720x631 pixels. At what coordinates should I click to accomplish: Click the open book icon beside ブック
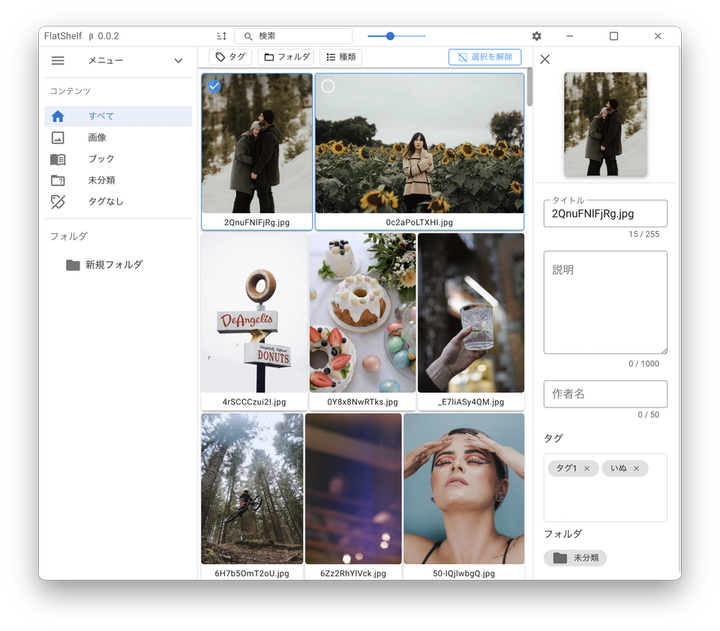pos(58,159)
